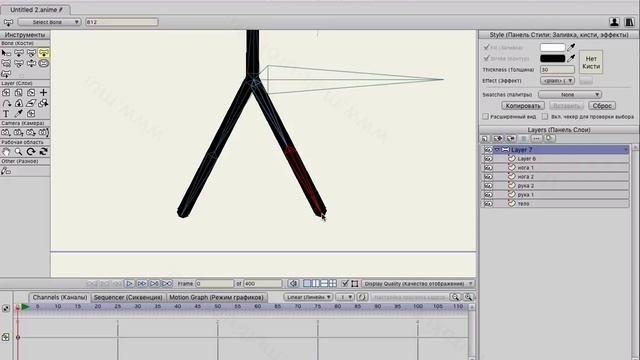Click the current Frame number field
640x360 pixels.
click(x=214, y=283)
